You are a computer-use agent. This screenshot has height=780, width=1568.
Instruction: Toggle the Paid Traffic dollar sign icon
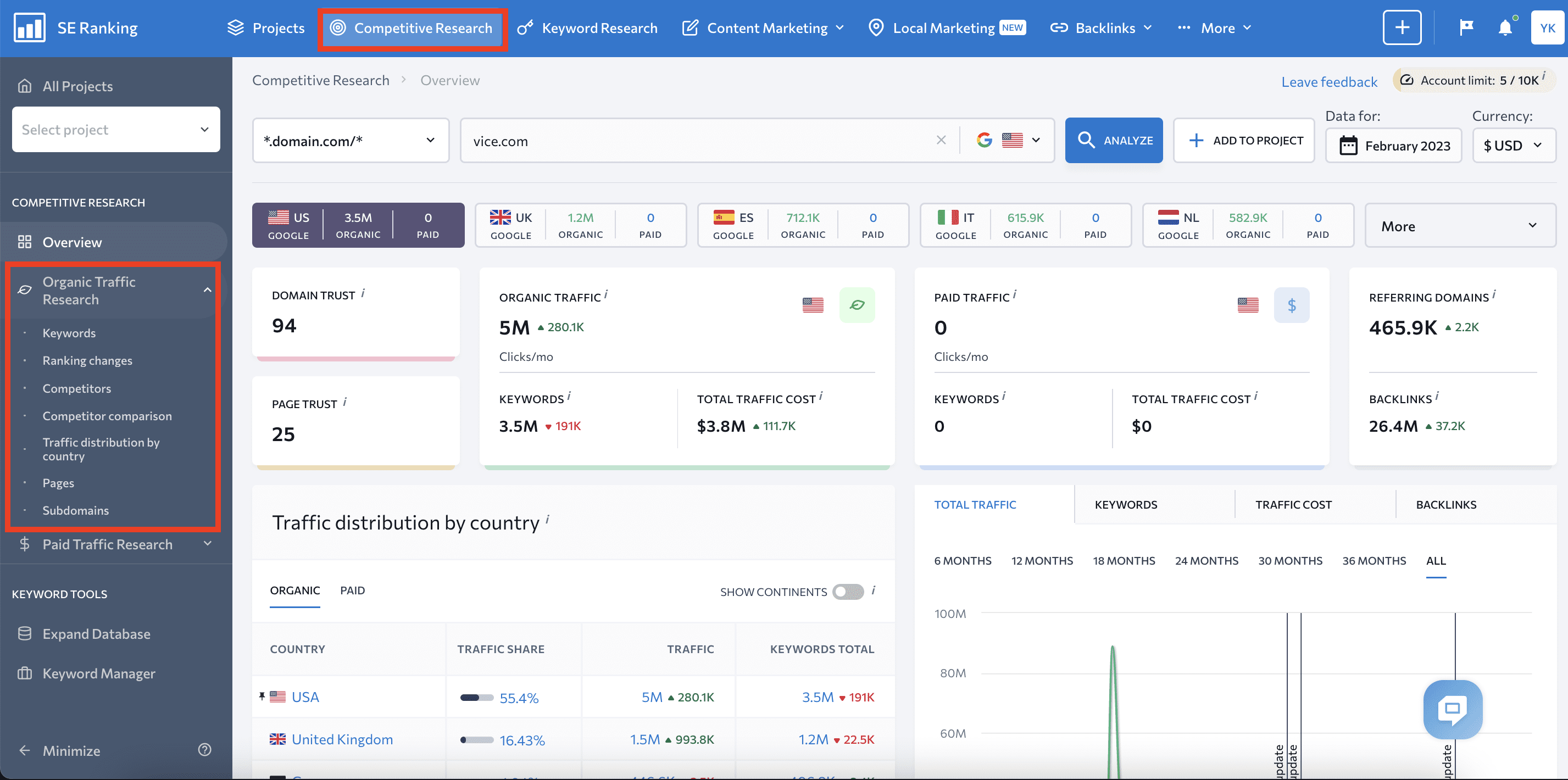point(1291,305)
